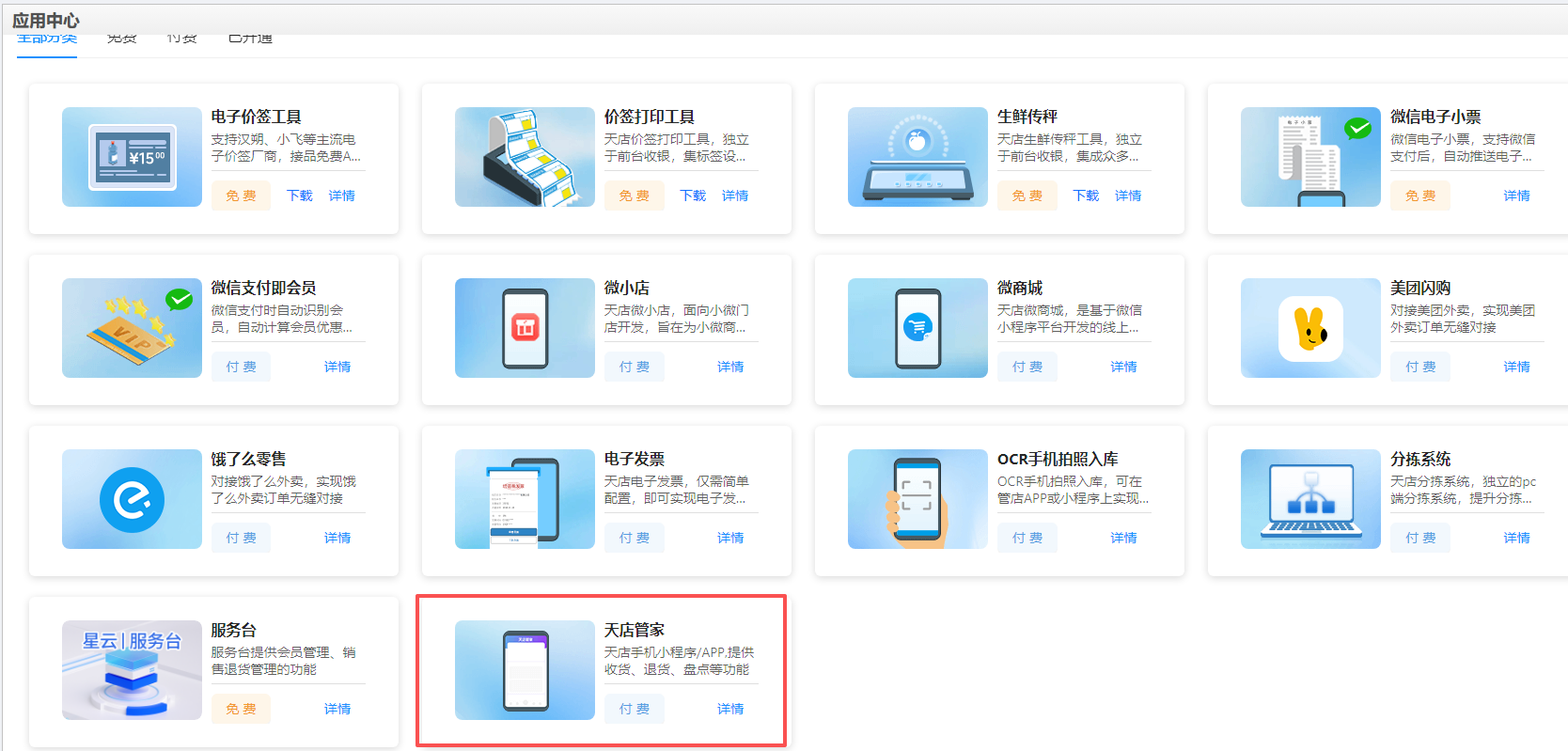
Task: Click 下载 for 价签打印工具
Action: [693, 196]
